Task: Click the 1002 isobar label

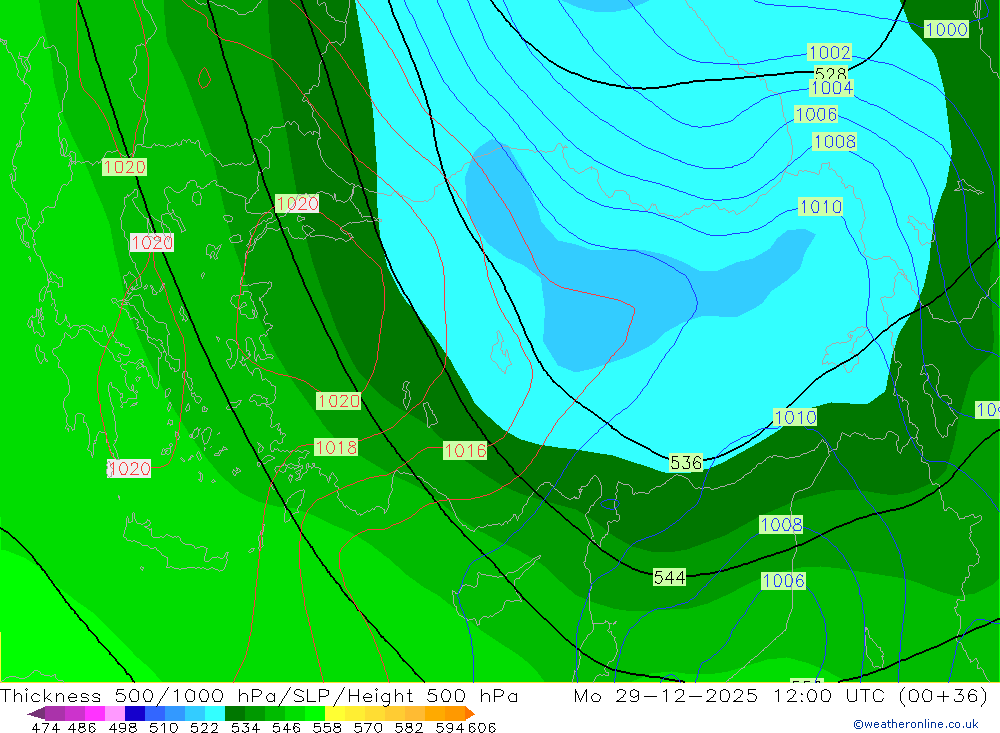Action: tap(829, 52)
